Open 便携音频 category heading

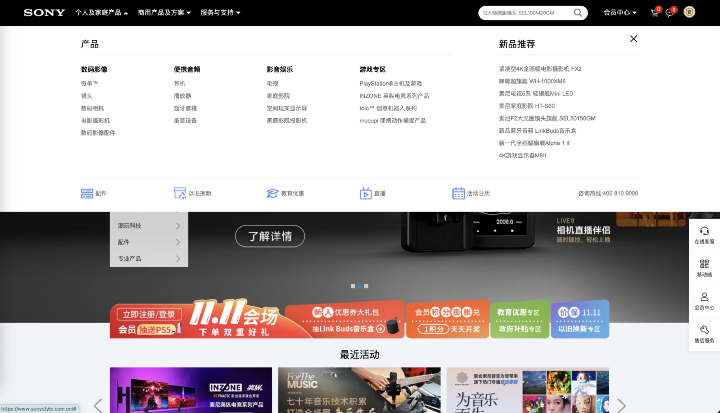tap(187, 69)
